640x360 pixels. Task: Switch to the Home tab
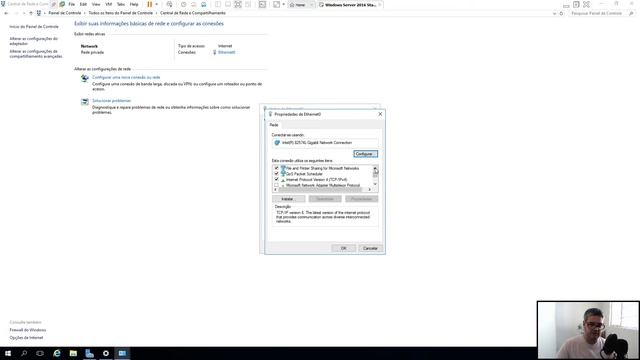click(300, 5)
